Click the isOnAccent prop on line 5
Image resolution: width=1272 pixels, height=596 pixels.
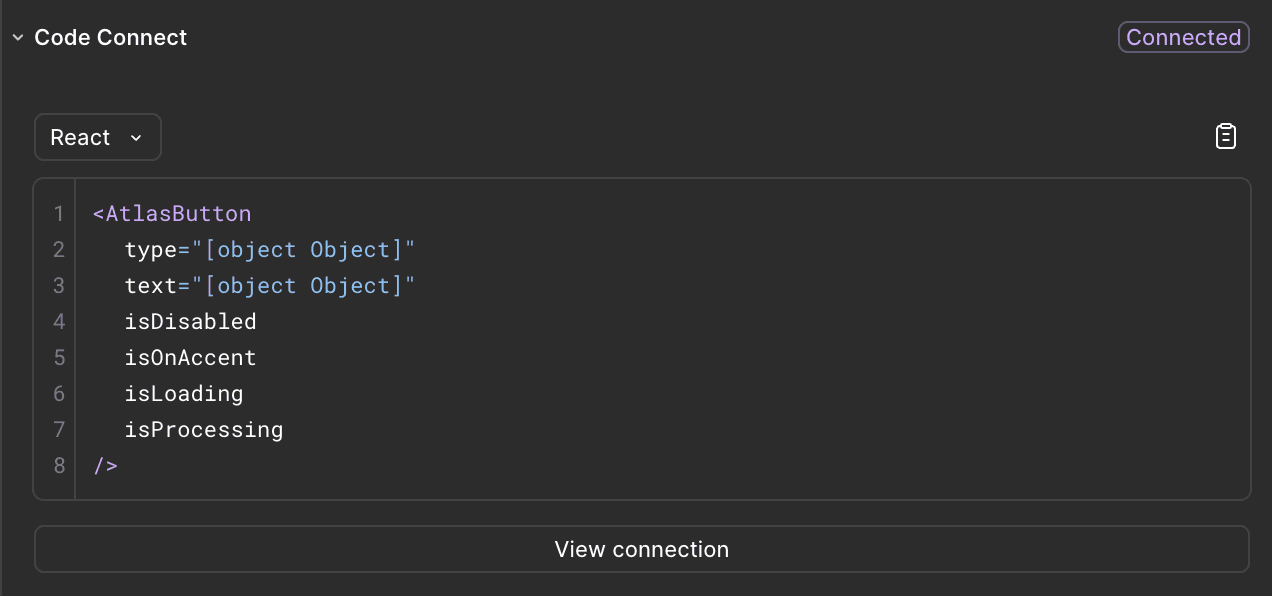[190, 357]
